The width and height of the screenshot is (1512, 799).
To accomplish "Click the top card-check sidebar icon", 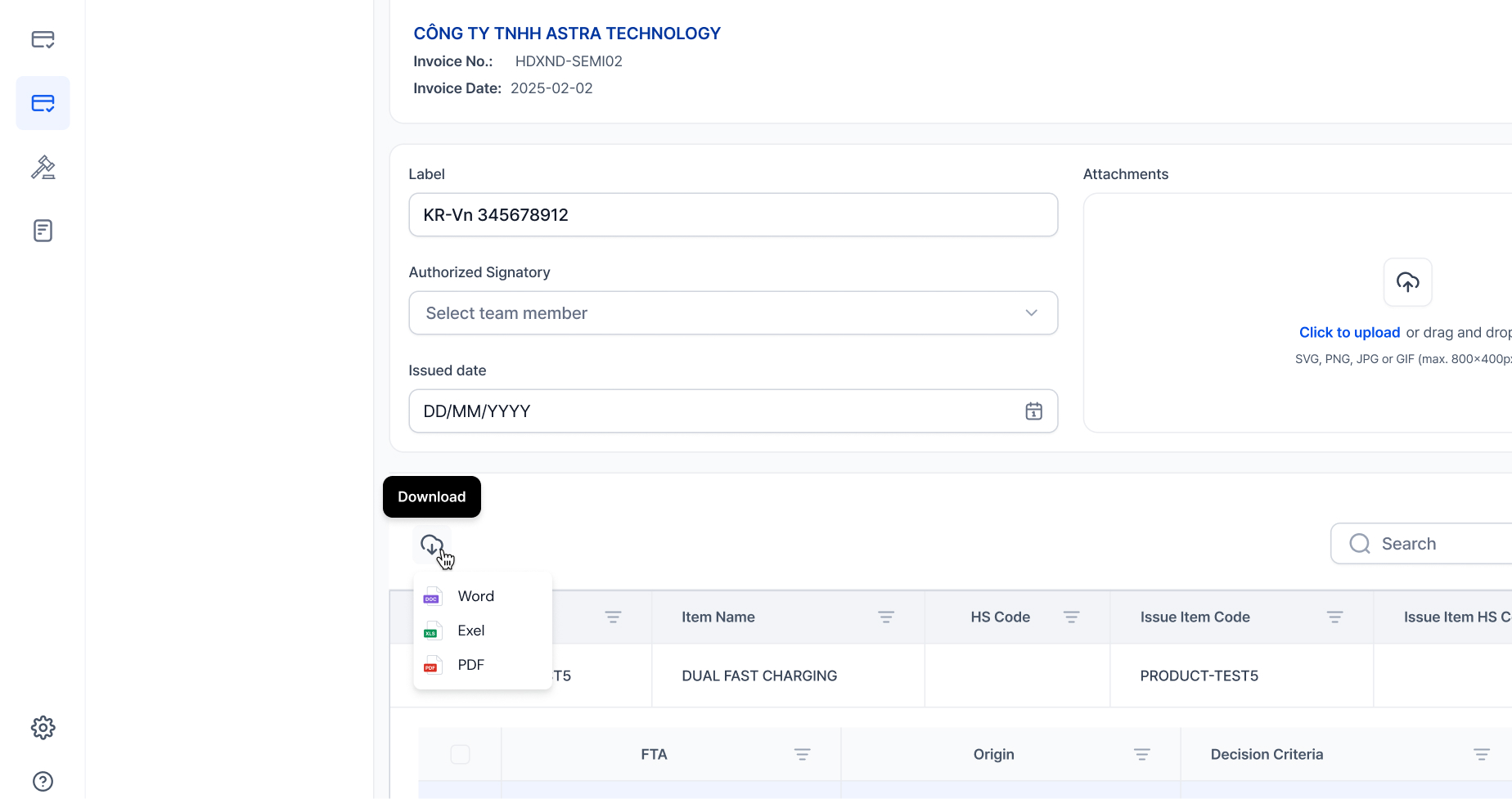I will click(43, 39).
